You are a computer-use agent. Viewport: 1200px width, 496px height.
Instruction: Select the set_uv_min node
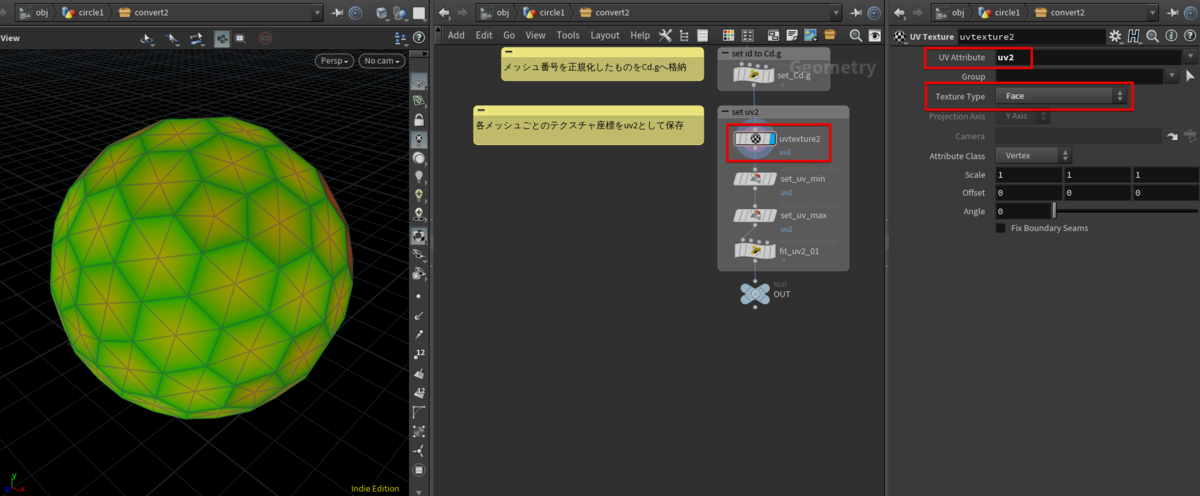coord(756,179)
